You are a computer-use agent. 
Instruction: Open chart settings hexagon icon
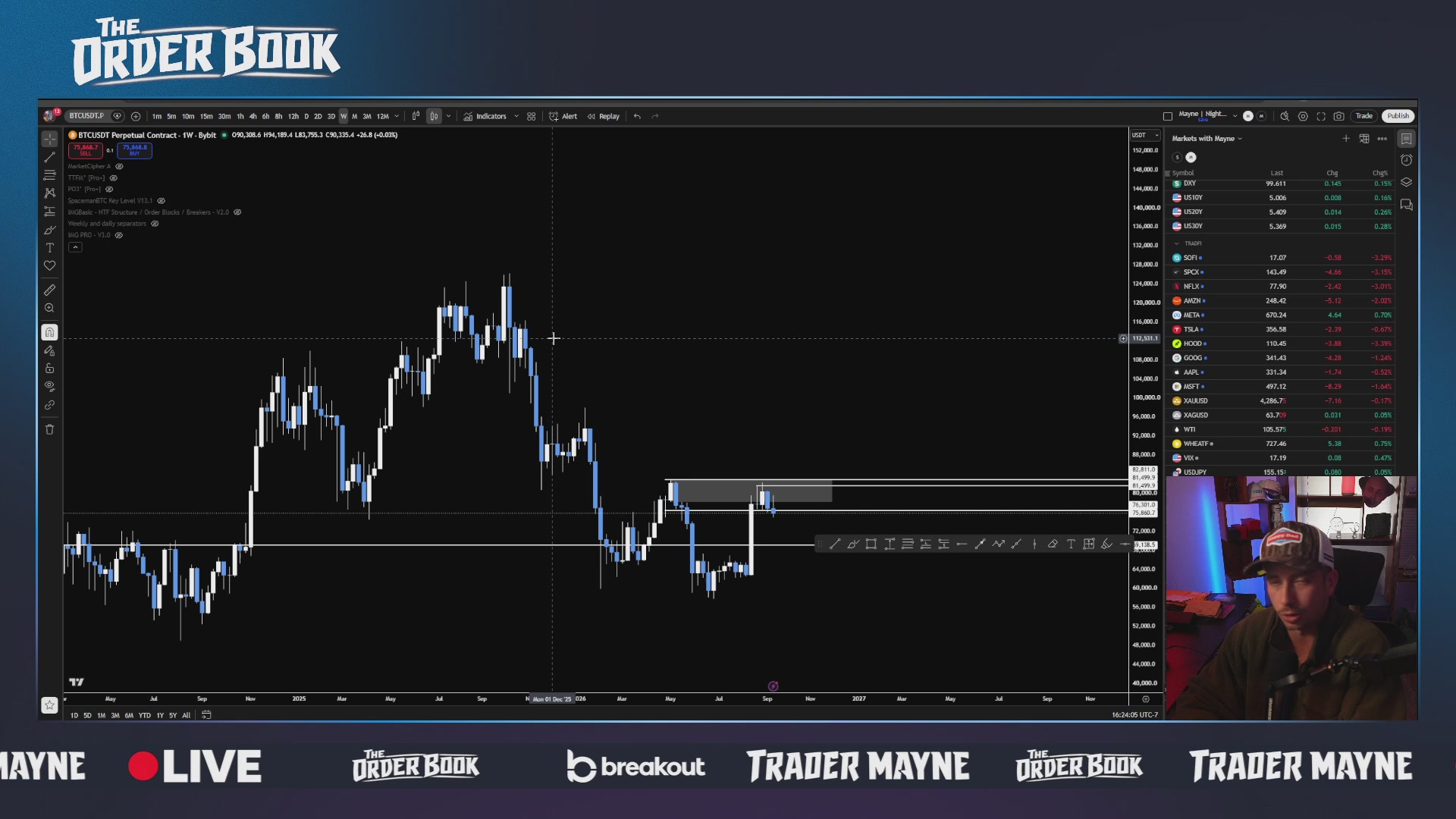1303,116
